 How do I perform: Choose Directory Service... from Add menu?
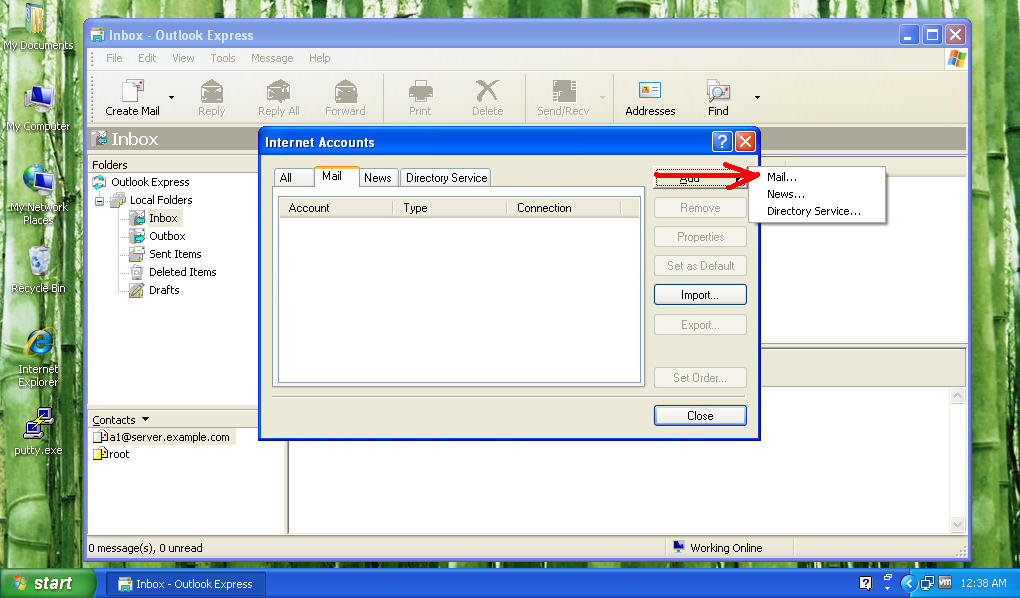point(814,211)
